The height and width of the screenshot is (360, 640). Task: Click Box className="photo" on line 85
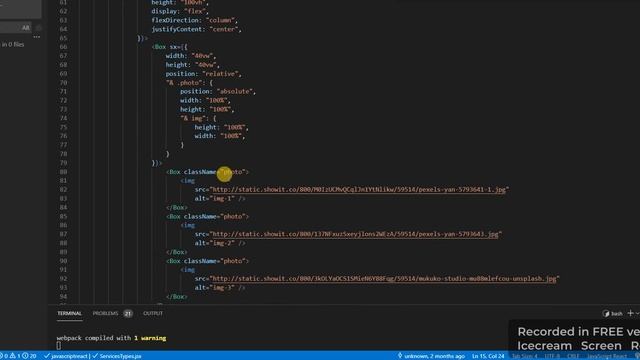[207, 216]
